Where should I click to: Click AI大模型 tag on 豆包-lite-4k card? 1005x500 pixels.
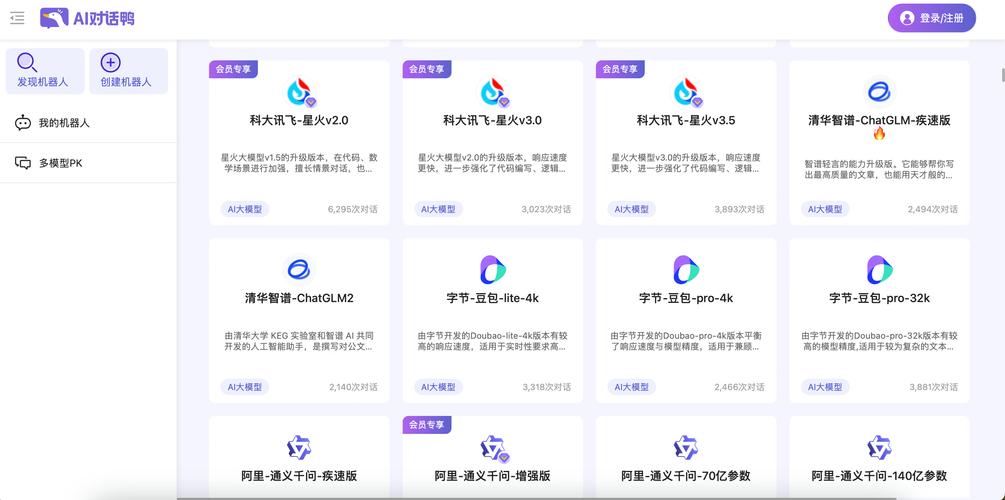(438, 387)
